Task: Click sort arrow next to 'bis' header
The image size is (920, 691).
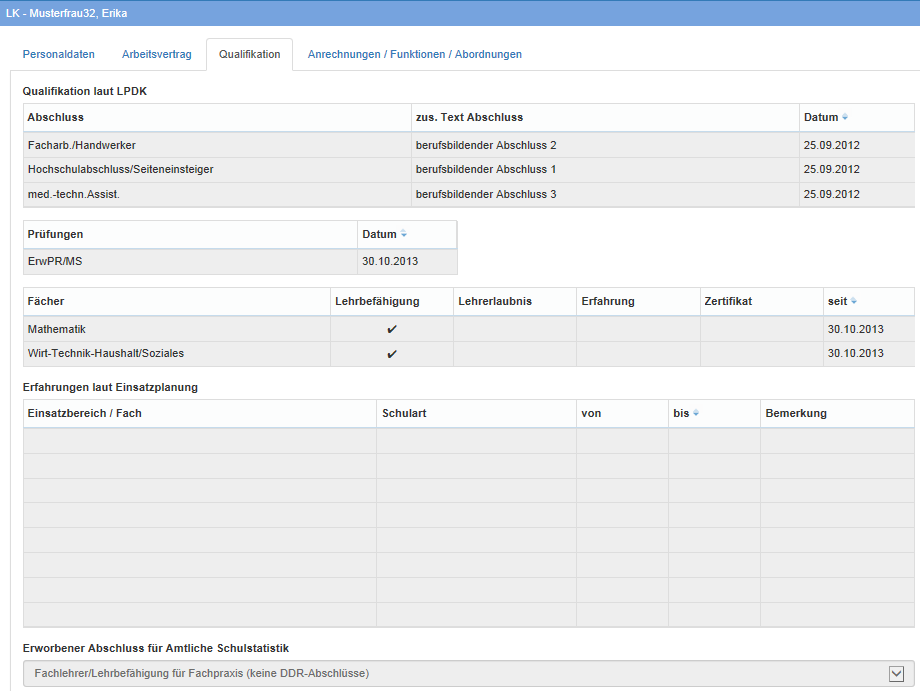Action: pos(696,413)
